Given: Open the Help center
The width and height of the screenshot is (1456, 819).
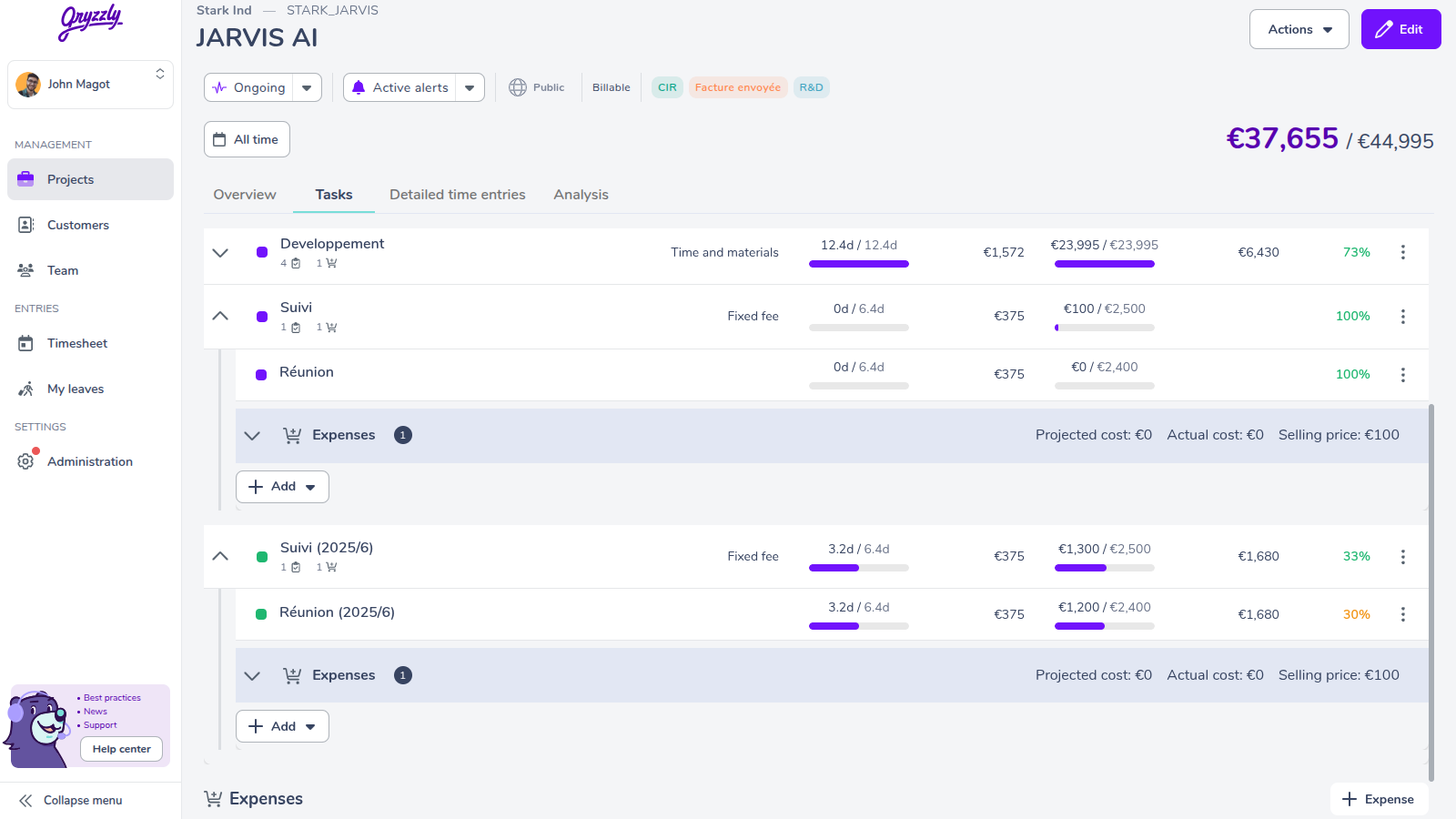Looking at the screenshot, I should (122, 749).
